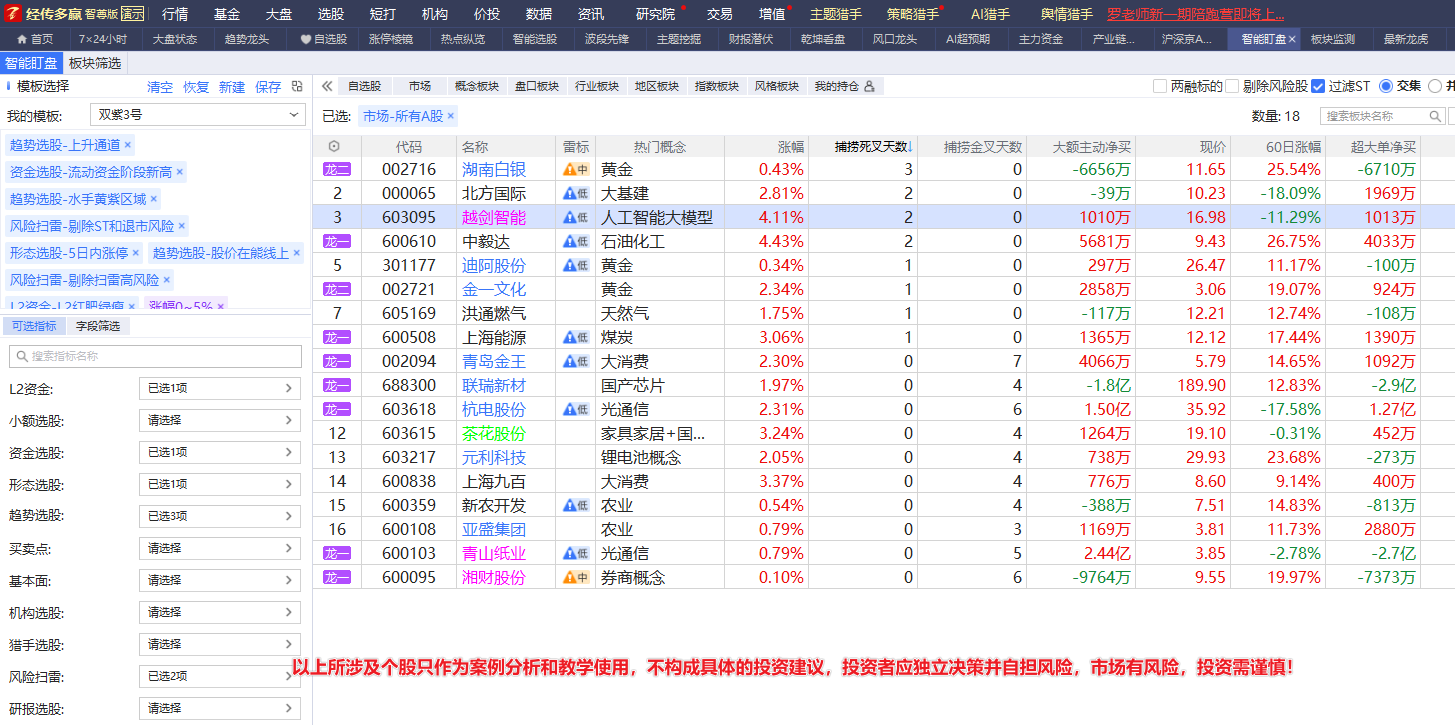Click the column settings gear icon in table header
1455x725 pixels.
[x=334, y=146]
